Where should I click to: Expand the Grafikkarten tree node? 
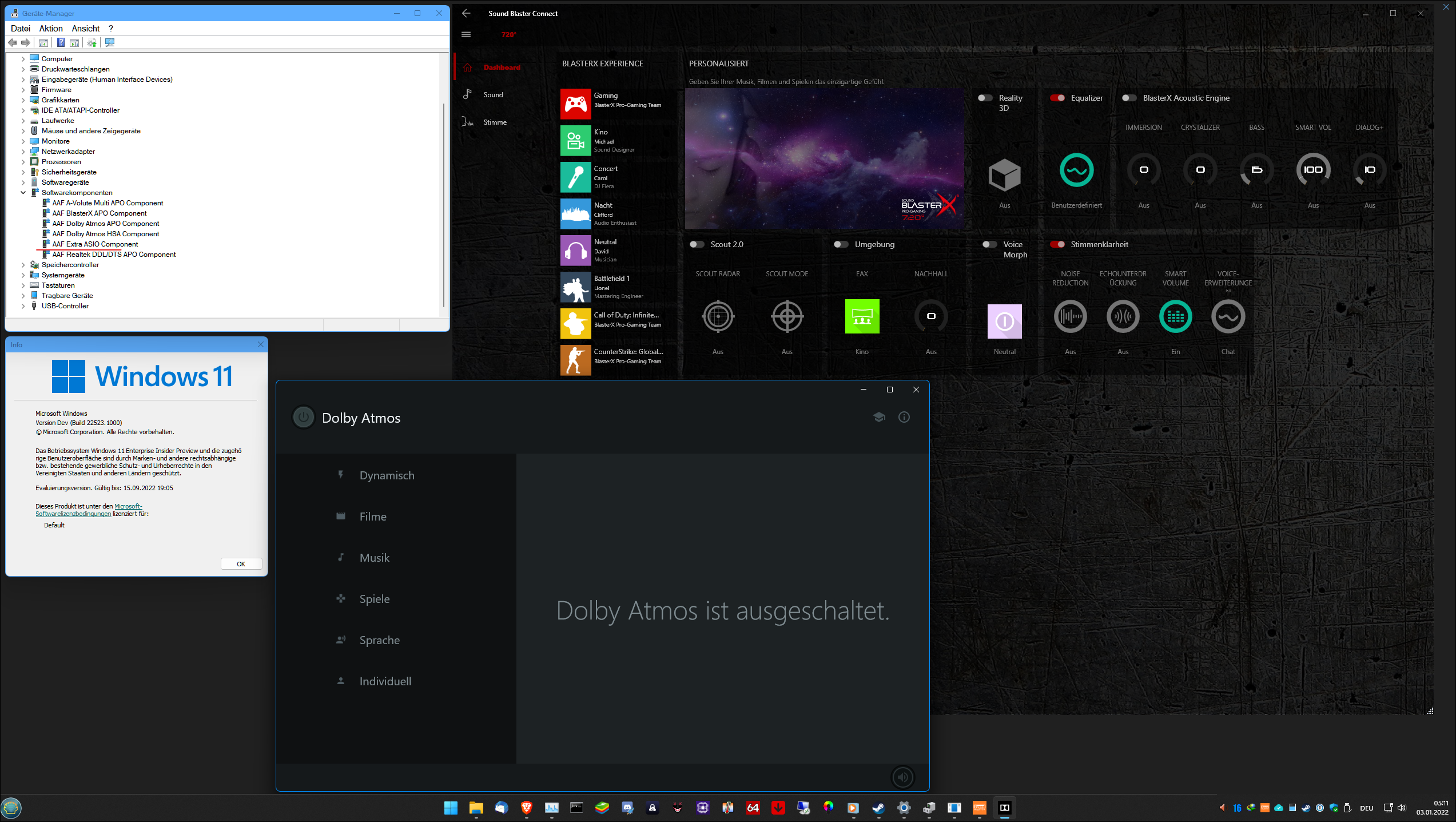(23, 100)
